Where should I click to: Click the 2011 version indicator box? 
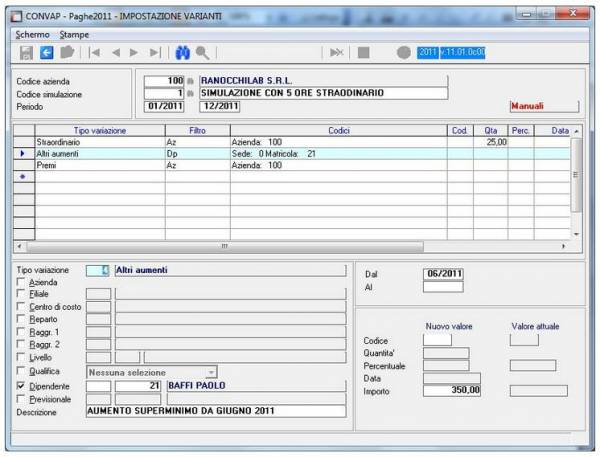coord(451,52)
